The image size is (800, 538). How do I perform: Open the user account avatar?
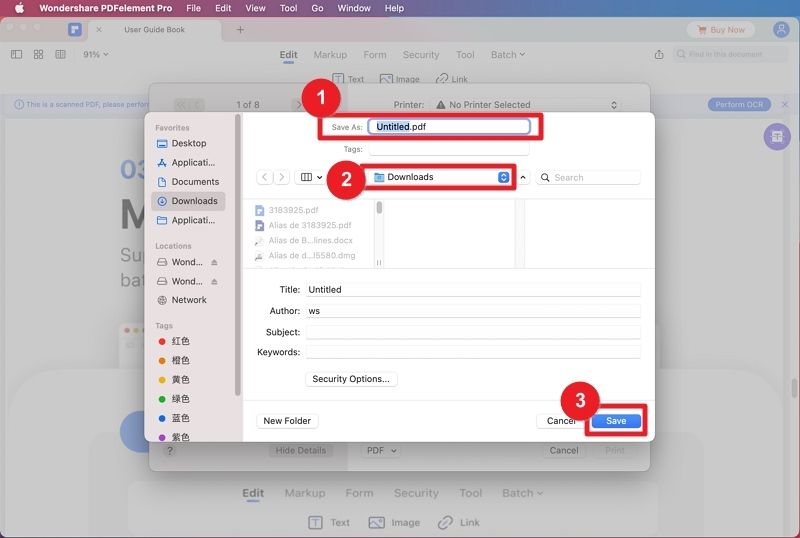(x=781, y=30)
